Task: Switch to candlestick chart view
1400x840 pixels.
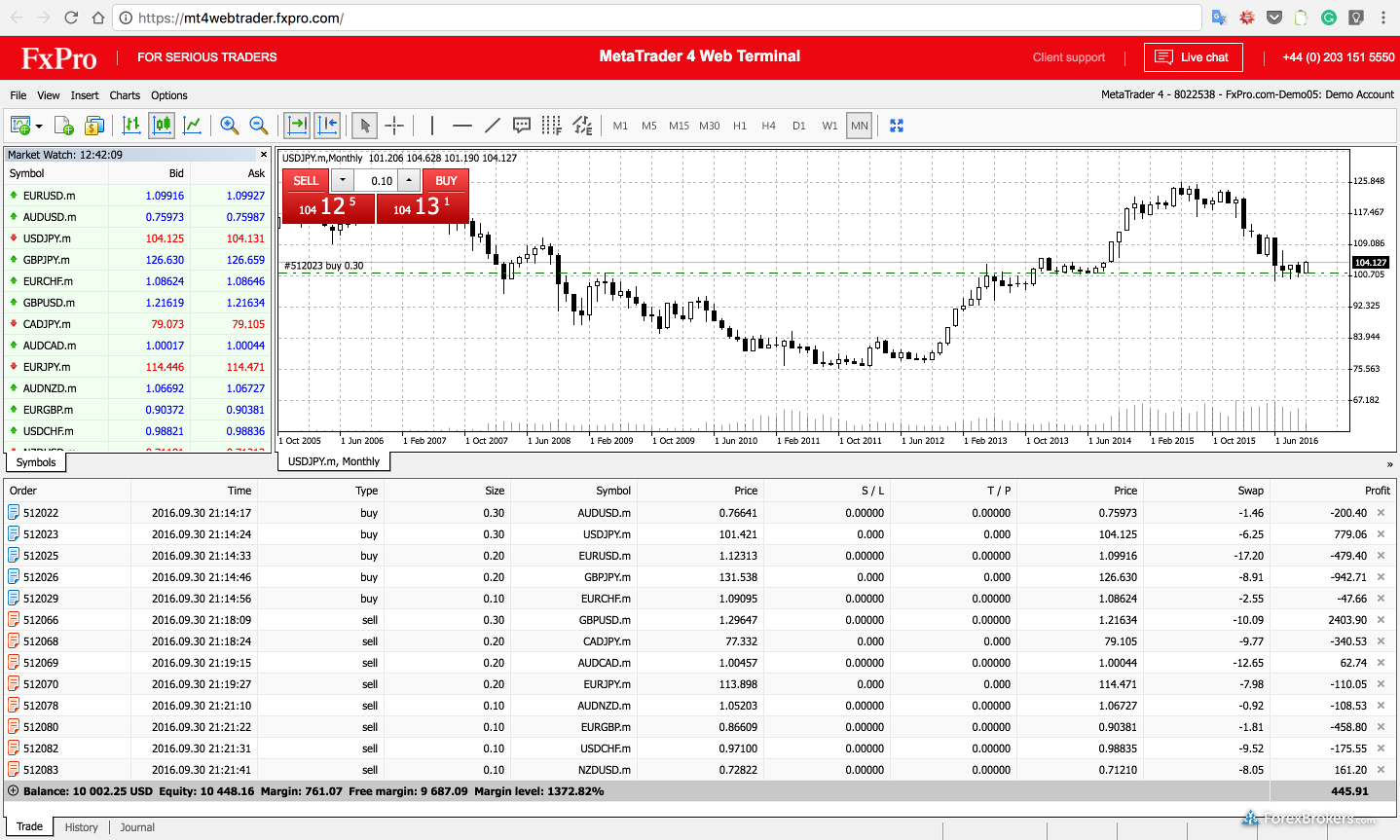Action: click(x=162, y=126)
